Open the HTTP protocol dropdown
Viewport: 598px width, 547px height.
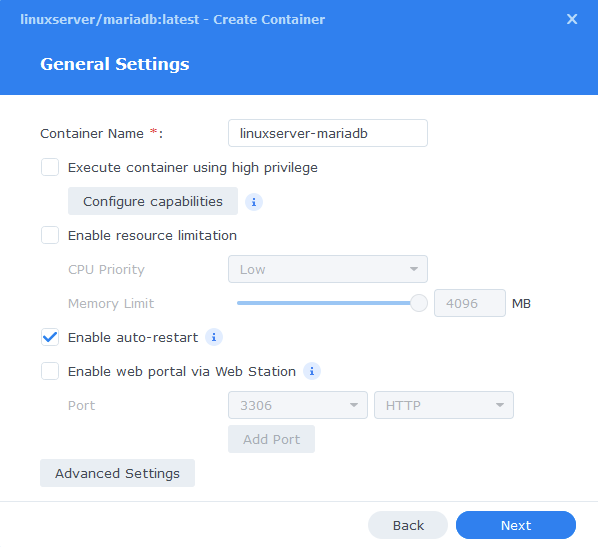pyautogui.click(x=444, y=405)
